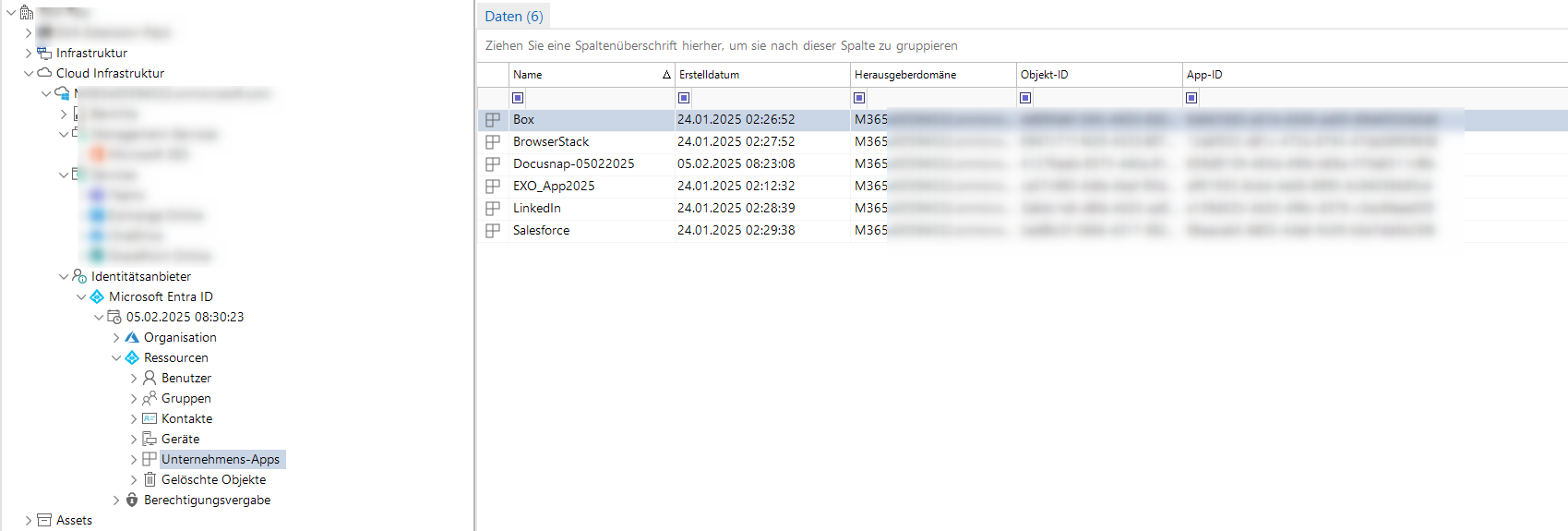Sort by the Objekt-ID column header
Screen dimensions: 1568x531
coord(1099,75)
